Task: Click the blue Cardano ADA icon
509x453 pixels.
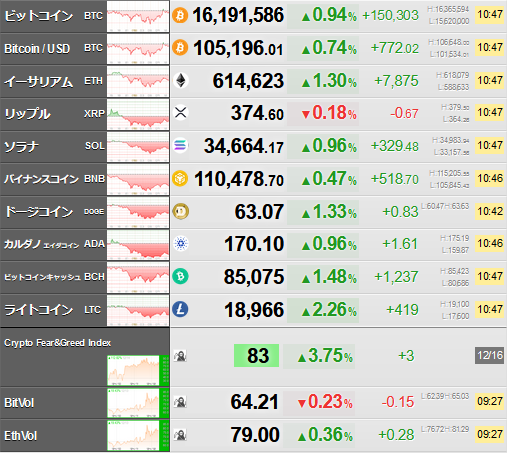Action: tap(181, 244)
